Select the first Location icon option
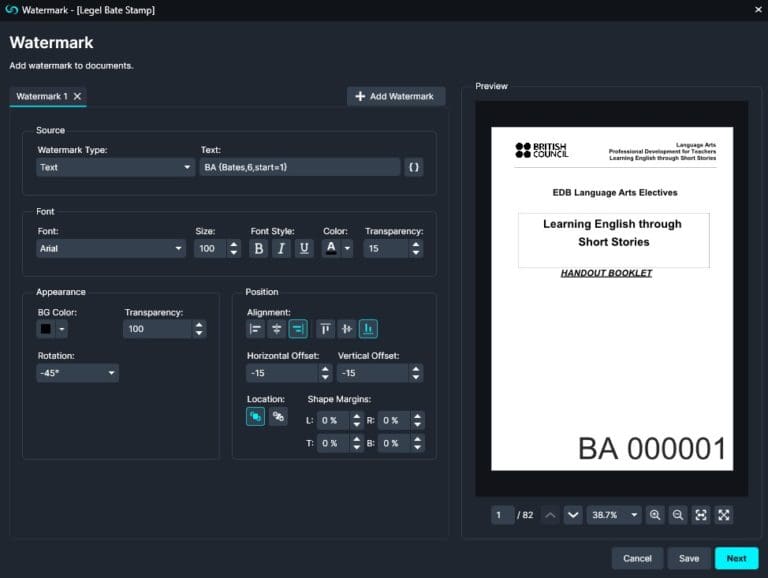 (x=255, y=417)
